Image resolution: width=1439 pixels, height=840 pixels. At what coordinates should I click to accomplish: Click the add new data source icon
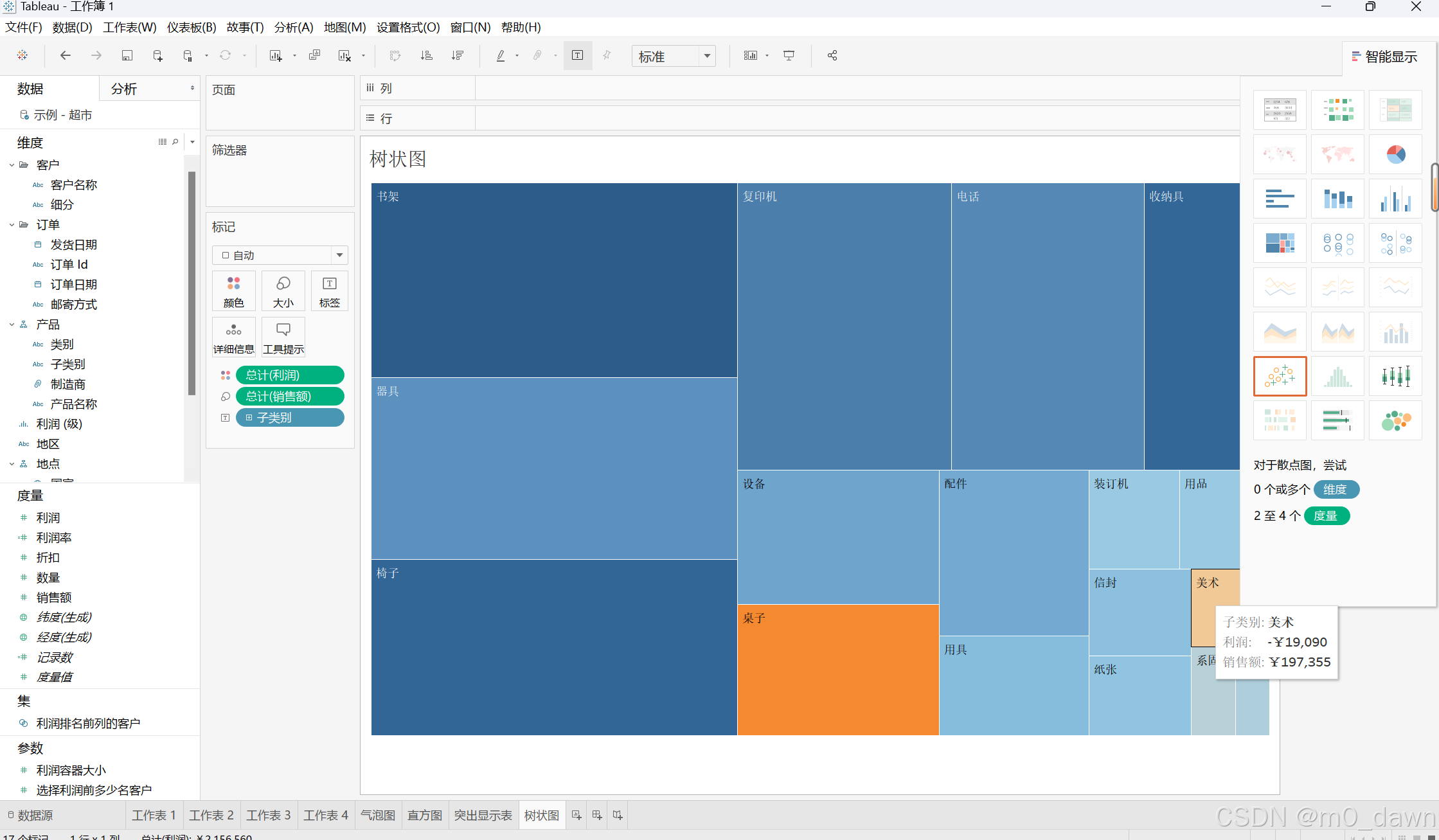157,56
